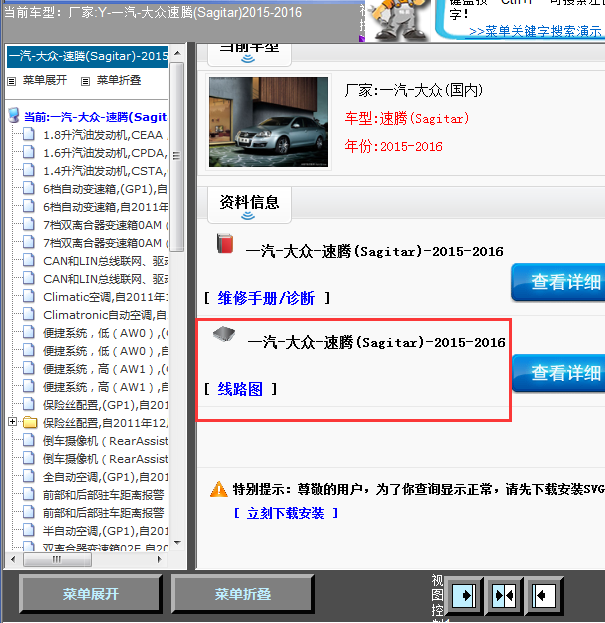Open the 资料信息 tab
Viewport: 605px width, 623px height.
(x=249, y=205)
